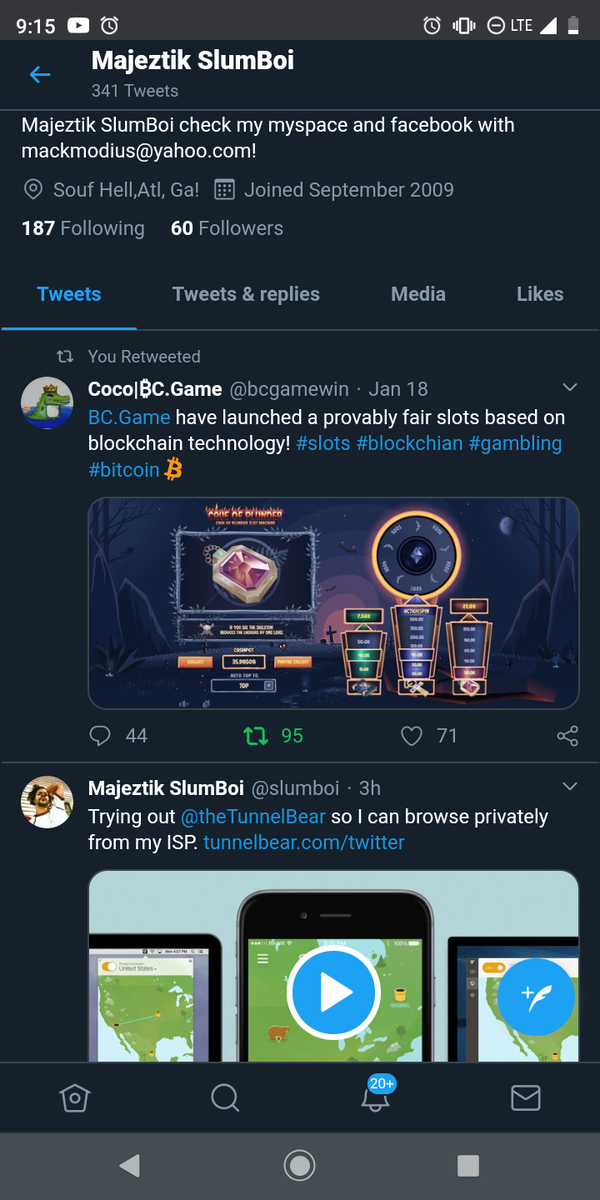
Task: Open the Messages envelope icon
Action: 525,1097
